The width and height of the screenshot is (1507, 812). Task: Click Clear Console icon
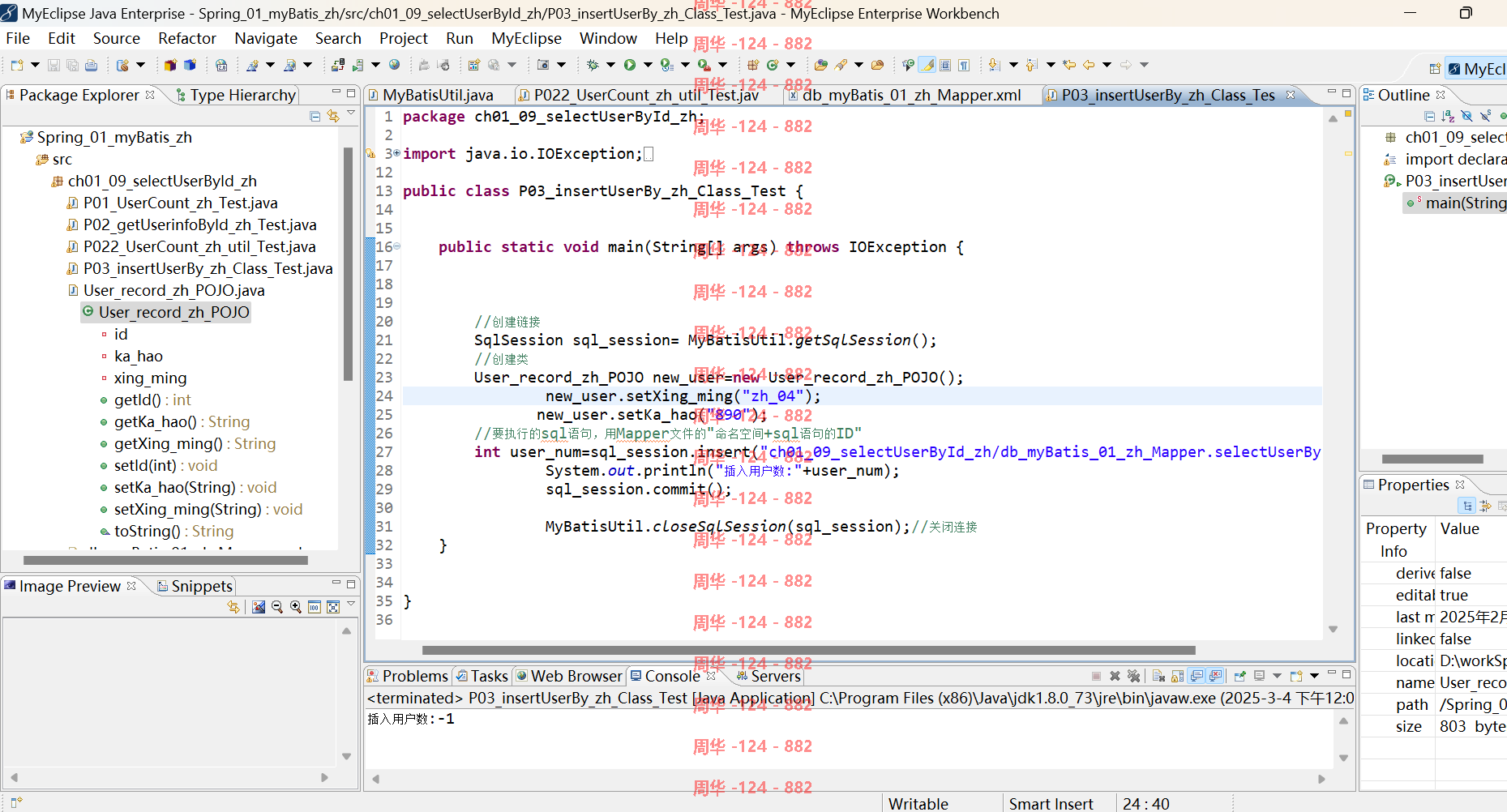pos(1158,676)
